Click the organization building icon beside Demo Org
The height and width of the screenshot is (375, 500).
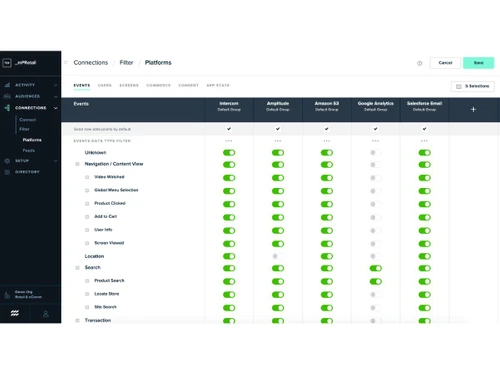click(x=7, y=295)
